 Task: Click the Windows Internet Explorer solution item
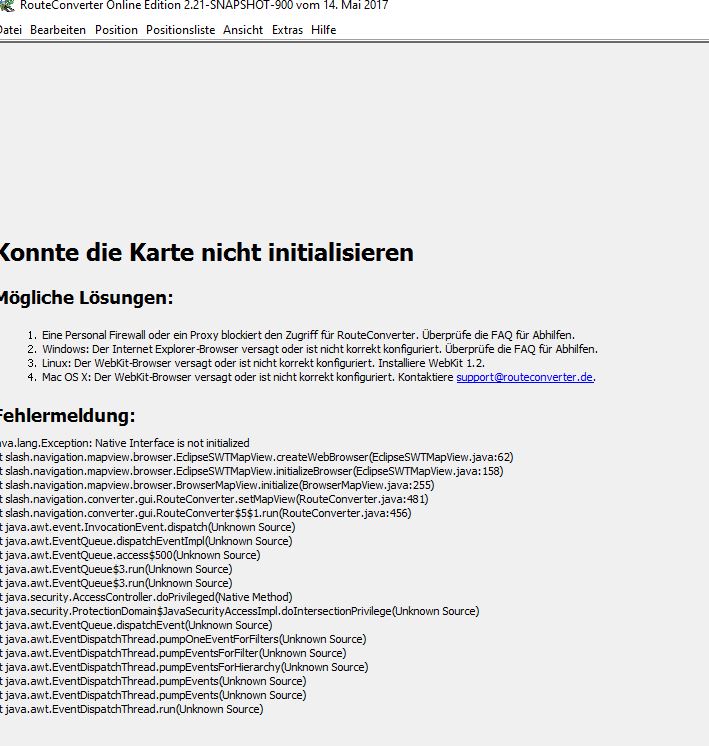pyautogui.click(x=319, y=349)
